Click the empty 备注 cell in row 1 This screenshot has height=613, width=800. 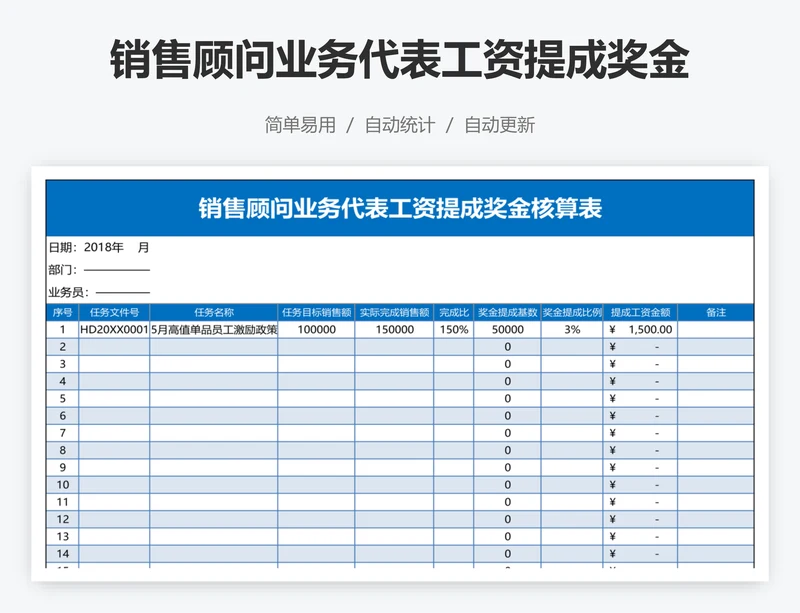pyautogui.click(x=716, y=330)
